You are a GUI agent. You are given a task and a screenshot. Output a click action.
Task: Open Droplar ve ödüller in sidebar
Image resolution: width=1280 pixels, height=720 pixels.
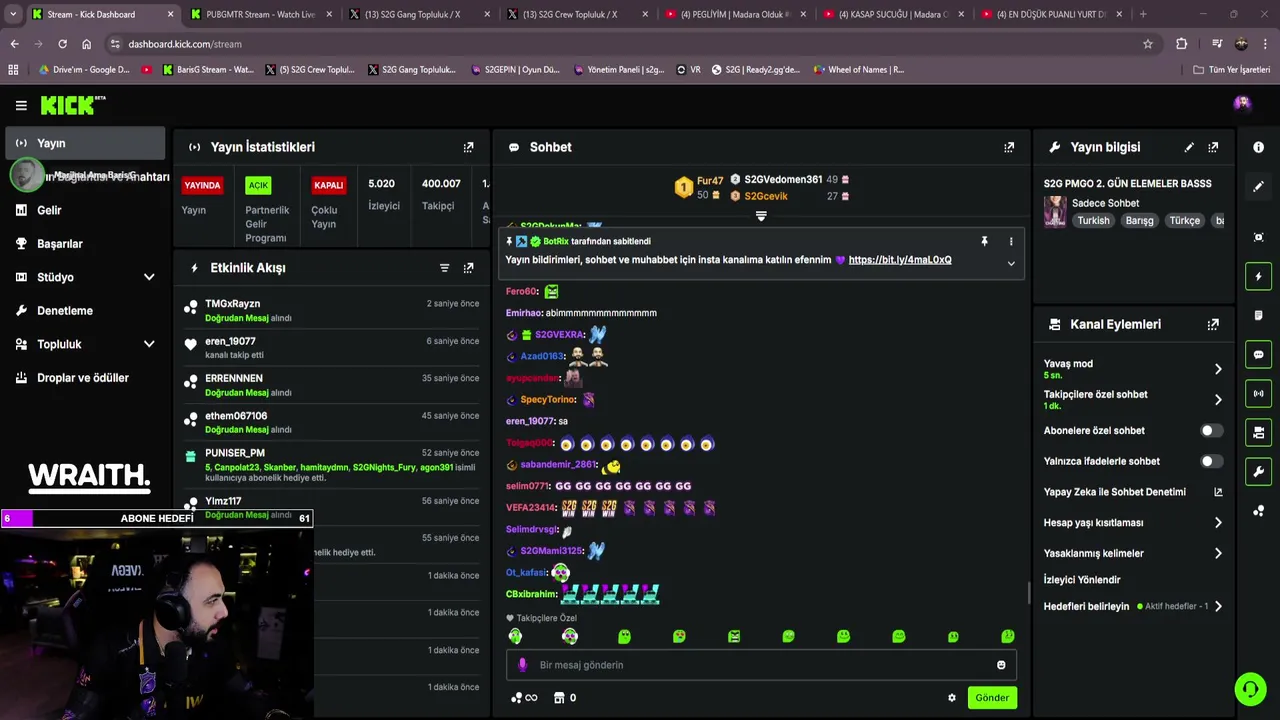click(85, 378)
